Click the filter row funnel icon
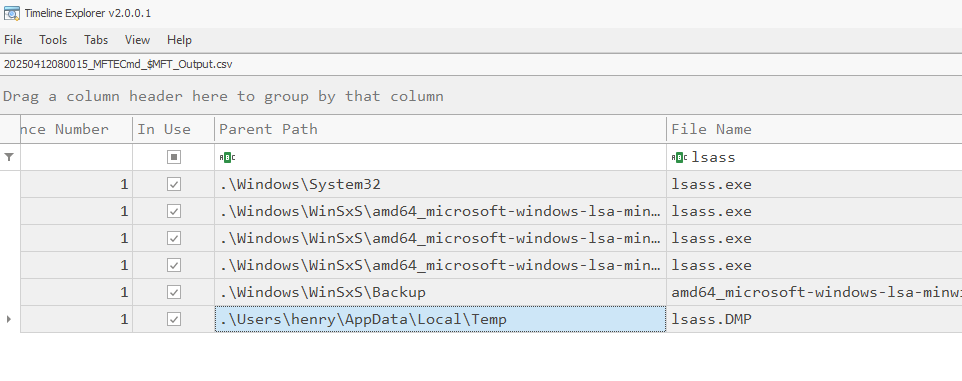The height and width of the screenshot is (381, 962). tap(9, 158)
